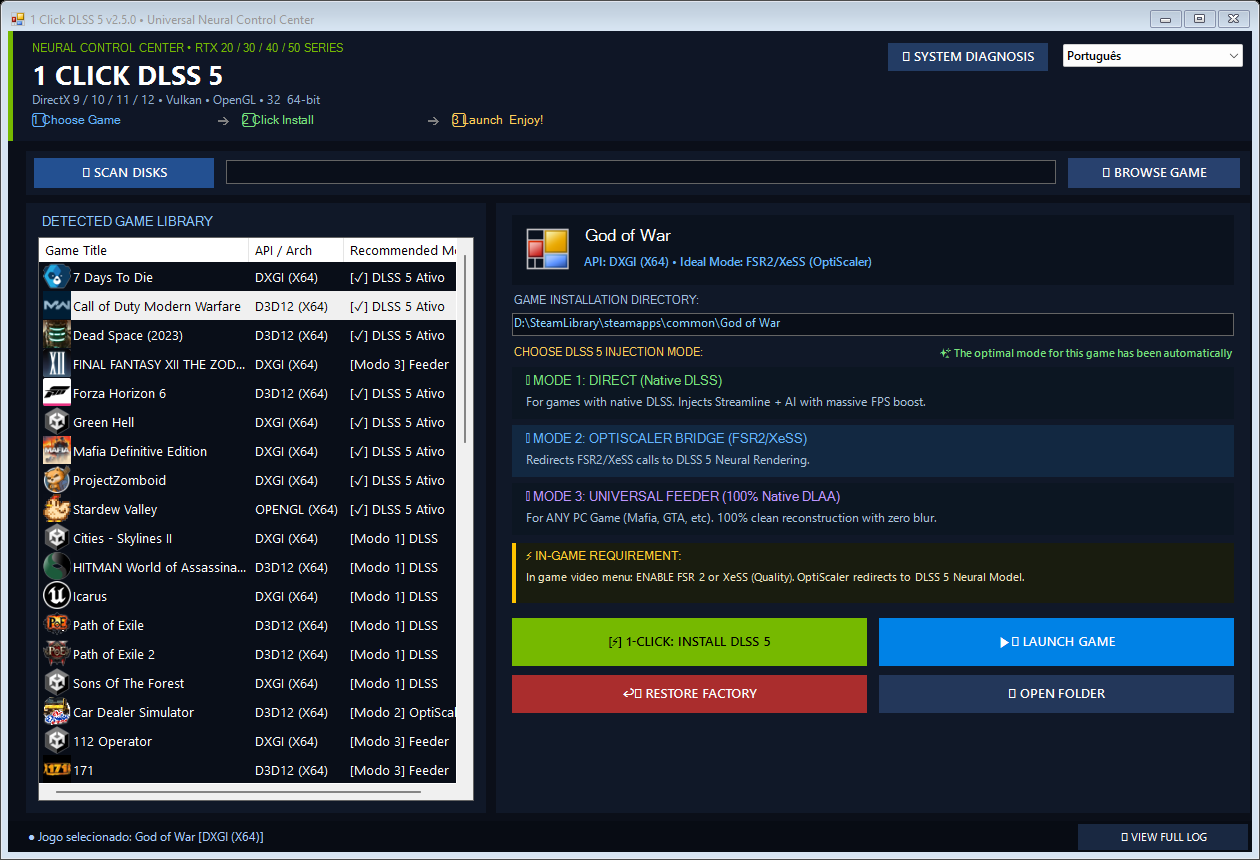The image size is (1260, 860).
Task: Click the Cities - Skylines II icon
Action: [x=56, y=538]
